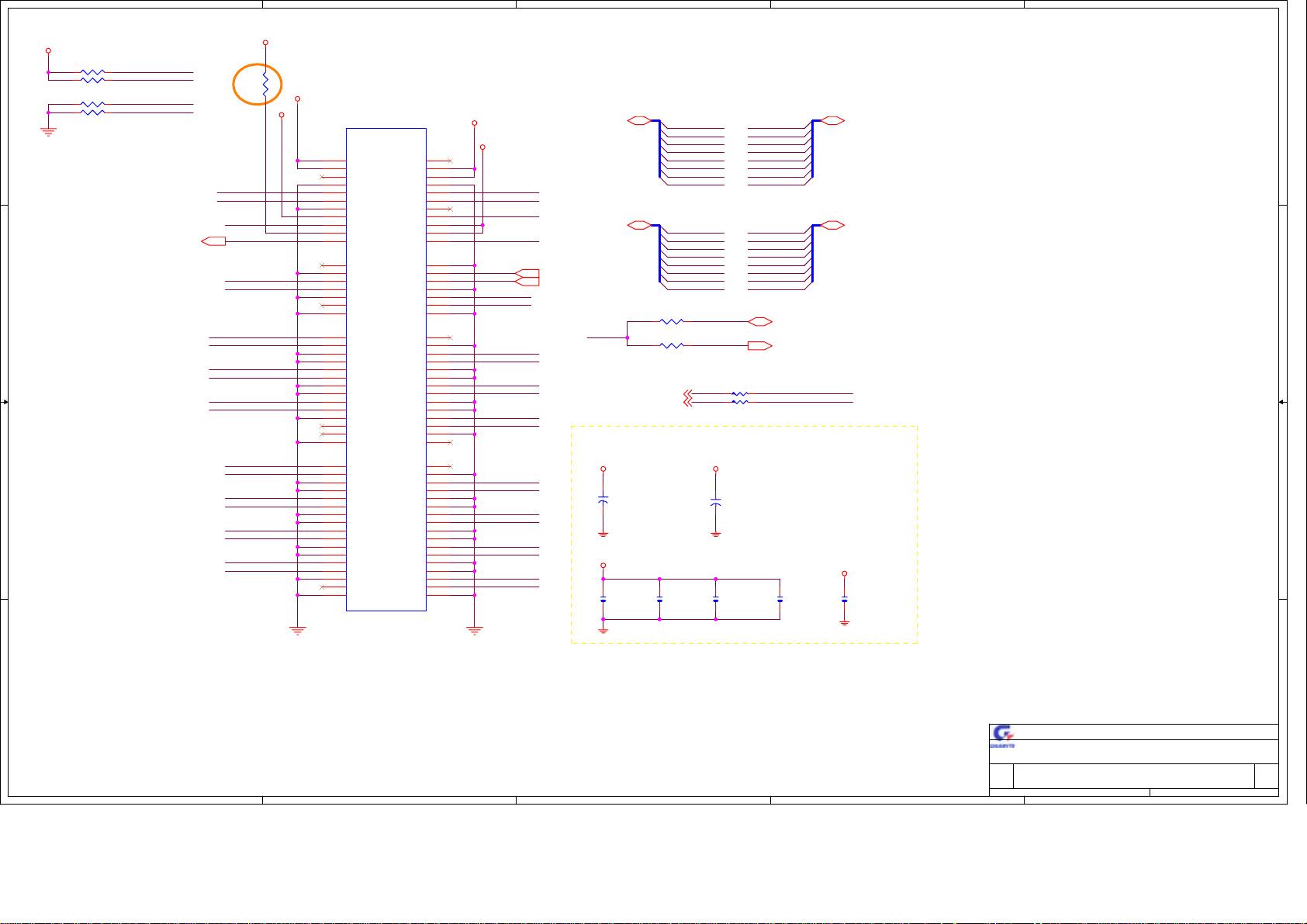Select the isolated rightmost capacitor in dashed box

tap(845, 599)
